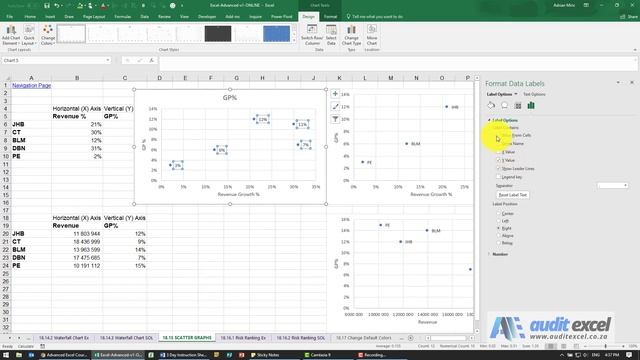Viewport: 640px width, 360px height.
Task: Switch to 18.16.1 Risk Ranking Ex sheet
Action: click(243, 338)
